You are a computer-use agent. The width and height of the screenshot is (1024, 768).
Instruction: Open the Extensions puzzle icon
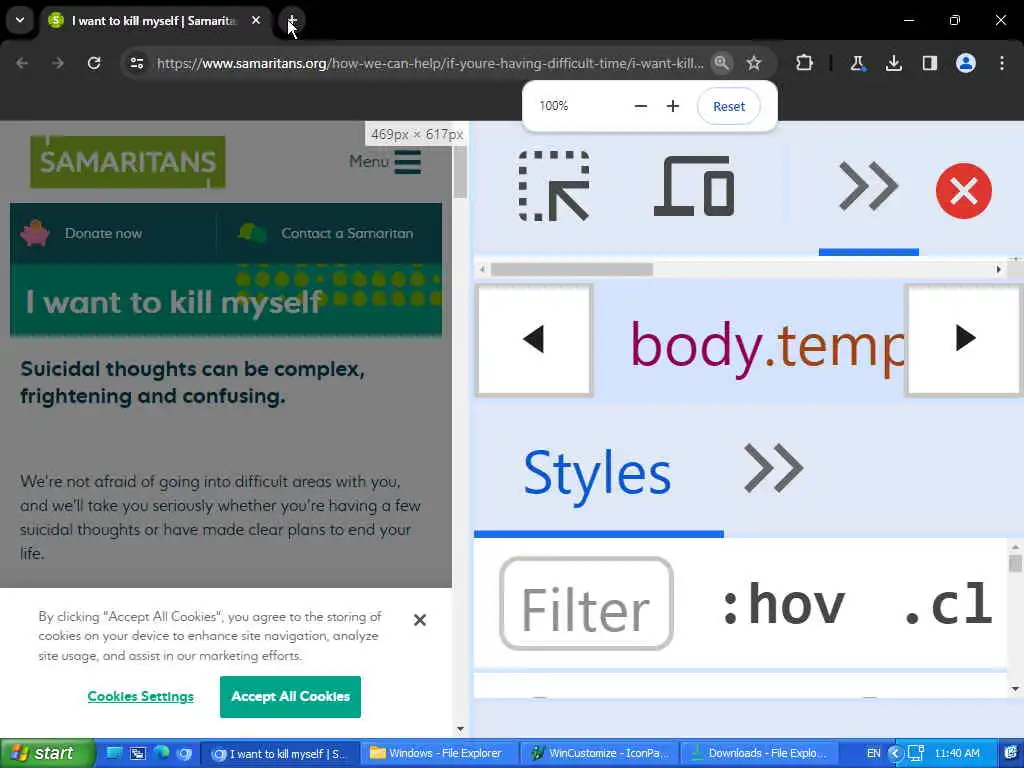point(805,63)
